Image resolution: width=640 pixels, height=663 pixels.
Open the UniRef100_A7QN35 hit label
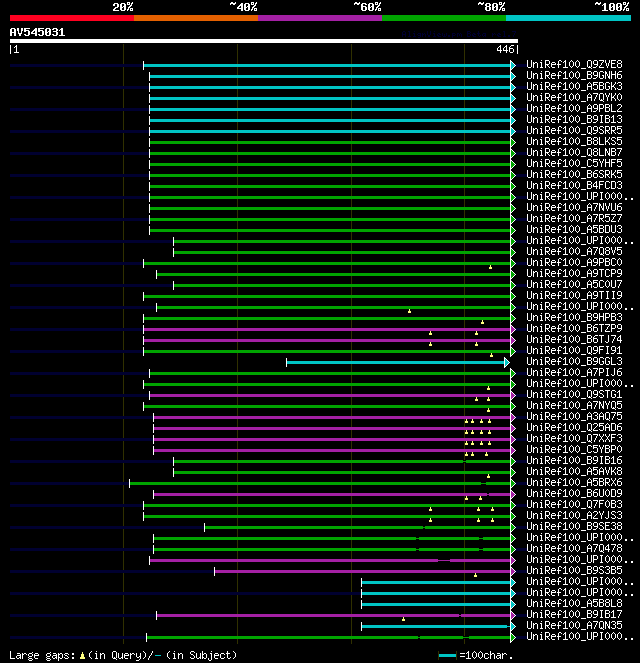(574, 625)
